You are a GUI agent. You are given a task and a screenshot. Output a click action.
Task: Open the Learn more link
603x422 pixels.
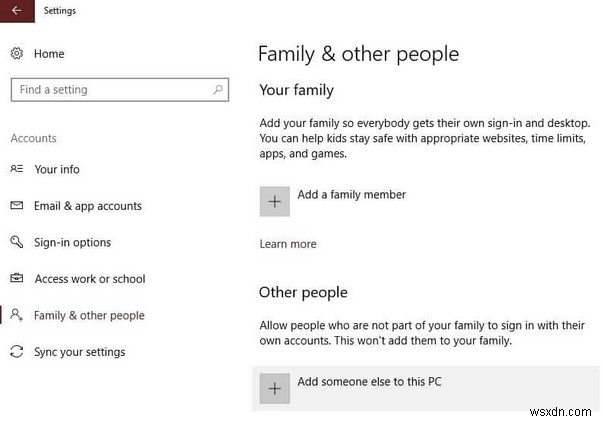288,244
